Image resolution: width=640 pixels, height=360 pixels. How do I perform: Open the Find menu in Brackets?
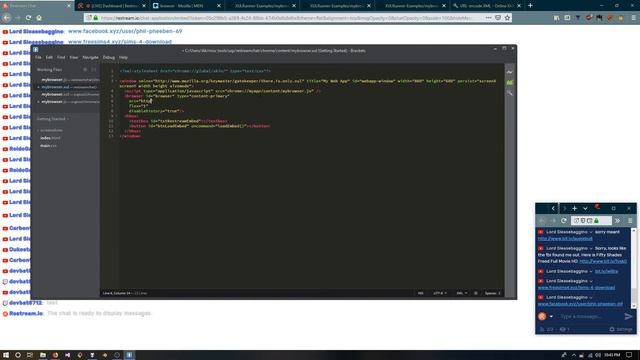point(61,58)
